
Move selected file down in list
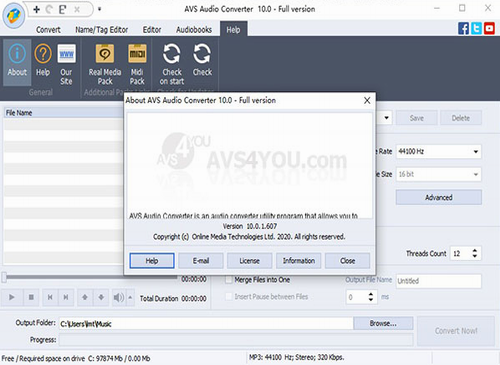101,297
